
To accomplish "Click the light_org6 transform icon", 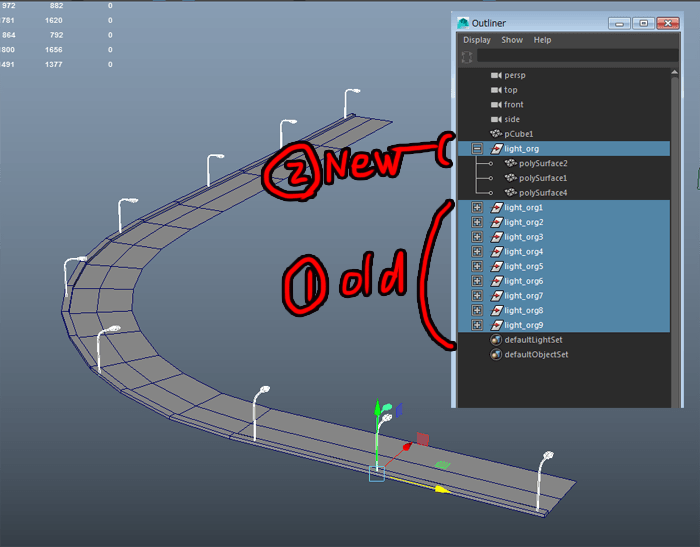I will click(x=496, y=281).
